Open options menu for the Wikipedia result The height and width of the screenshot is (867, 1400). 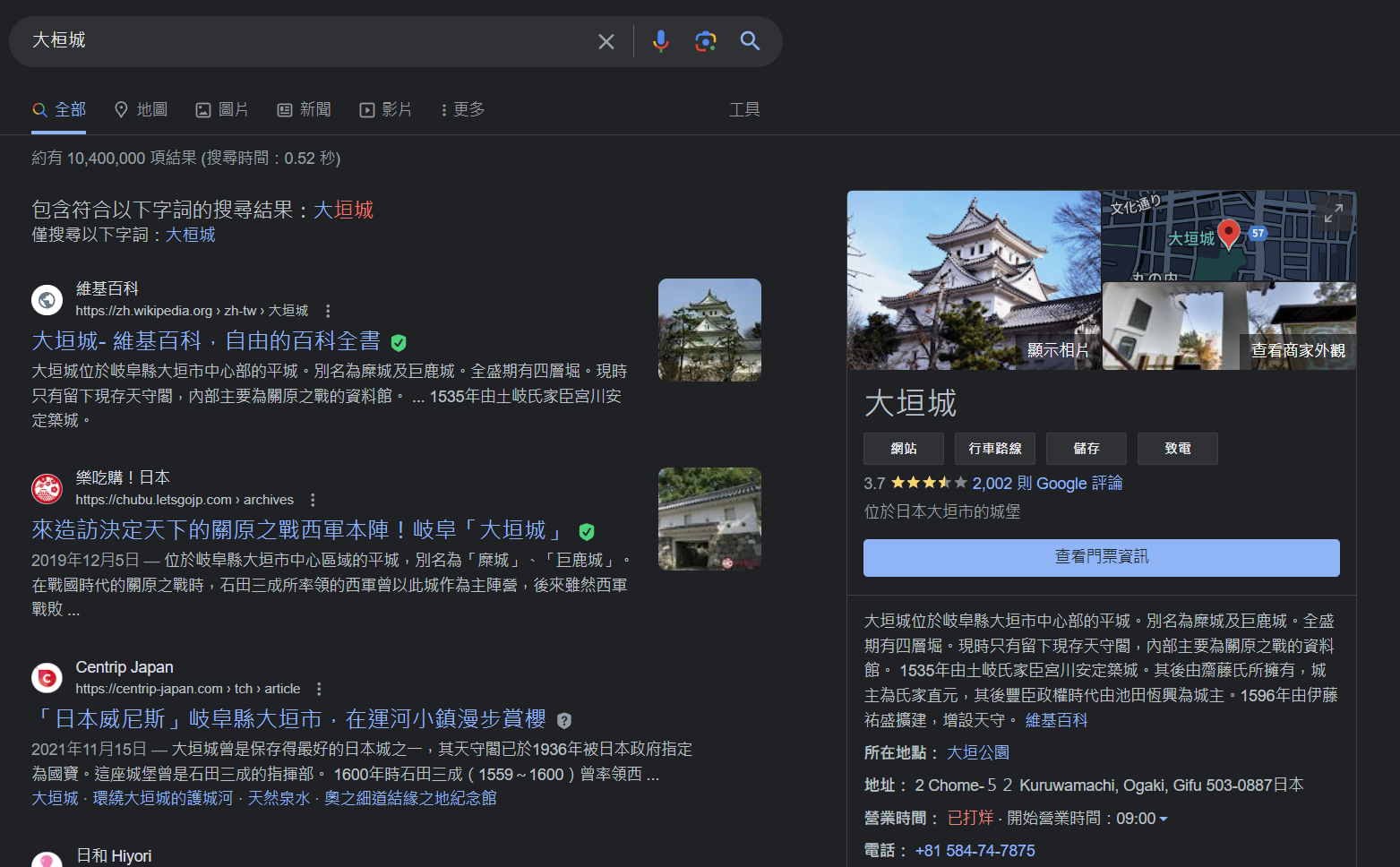[x=328, y=311]
